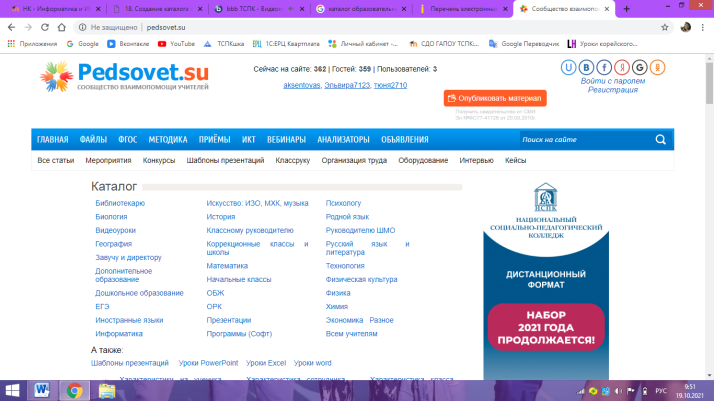Switch to the 18. Создание каталога tab

[157, 9]
